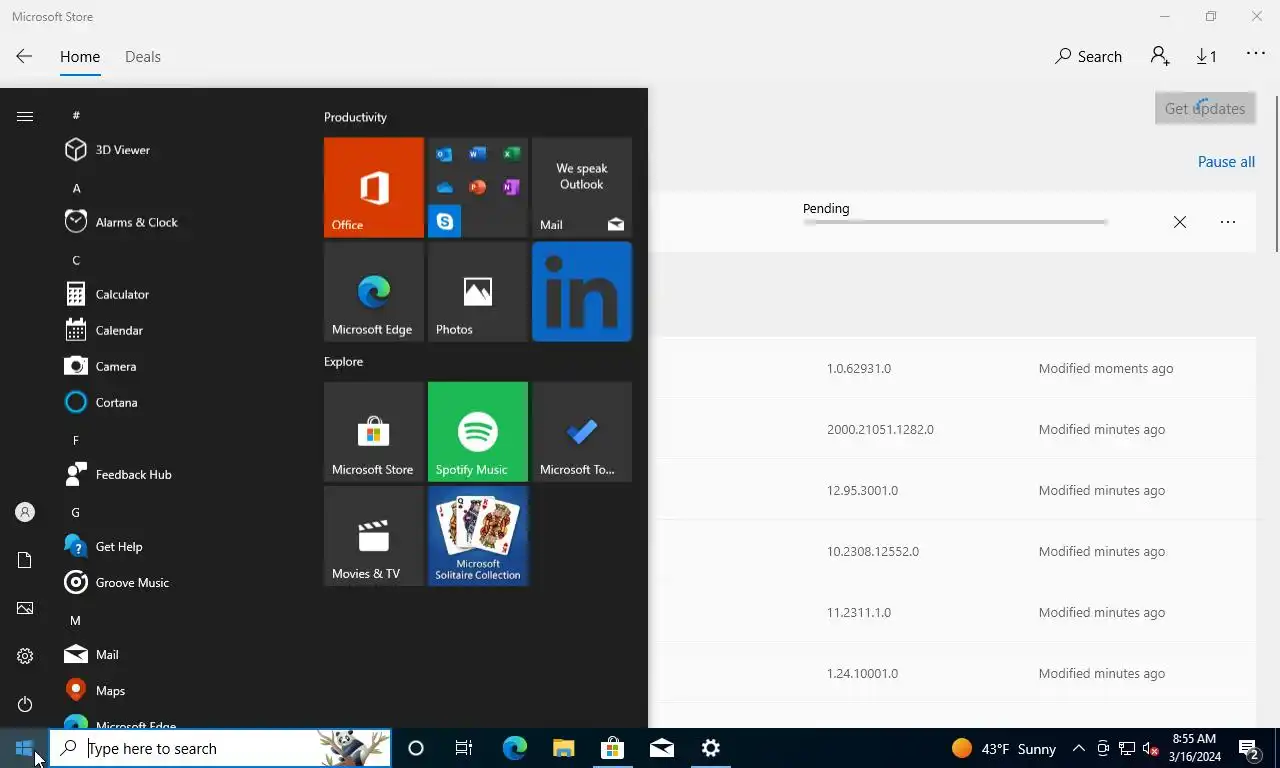Screen dimensions: 1280x768
Task: Open Calculator from Start menu
Action: pyautogui.click(x=178, y=294)
